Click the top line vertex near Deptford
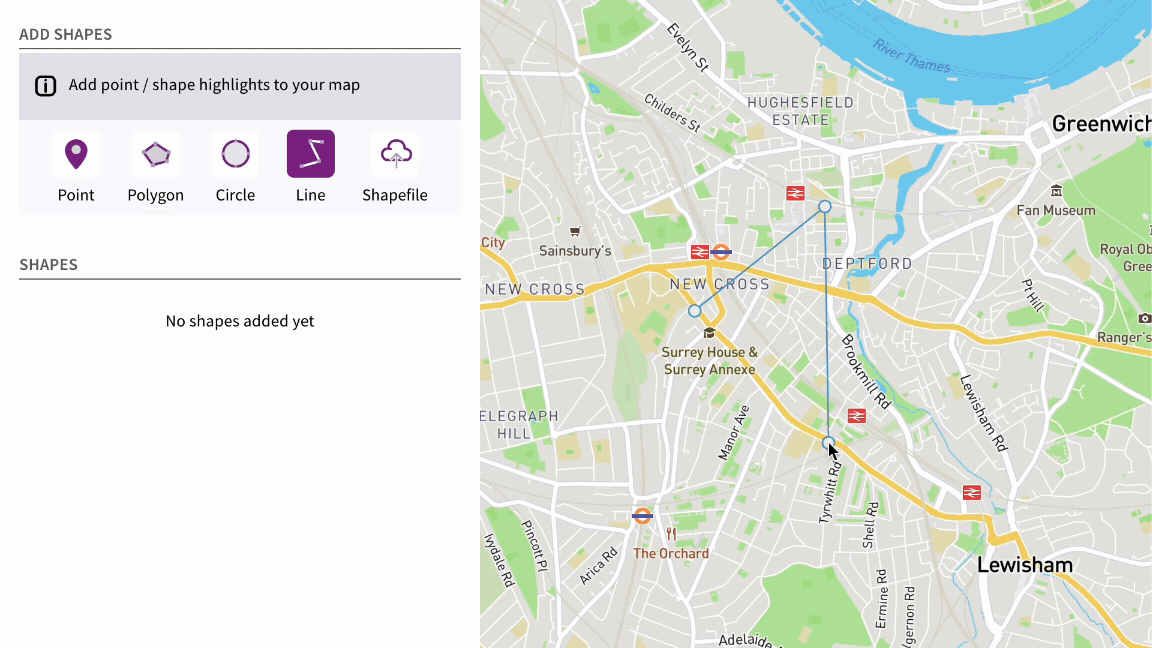Viewport: 1152px width, 648px height. [825, 206]
